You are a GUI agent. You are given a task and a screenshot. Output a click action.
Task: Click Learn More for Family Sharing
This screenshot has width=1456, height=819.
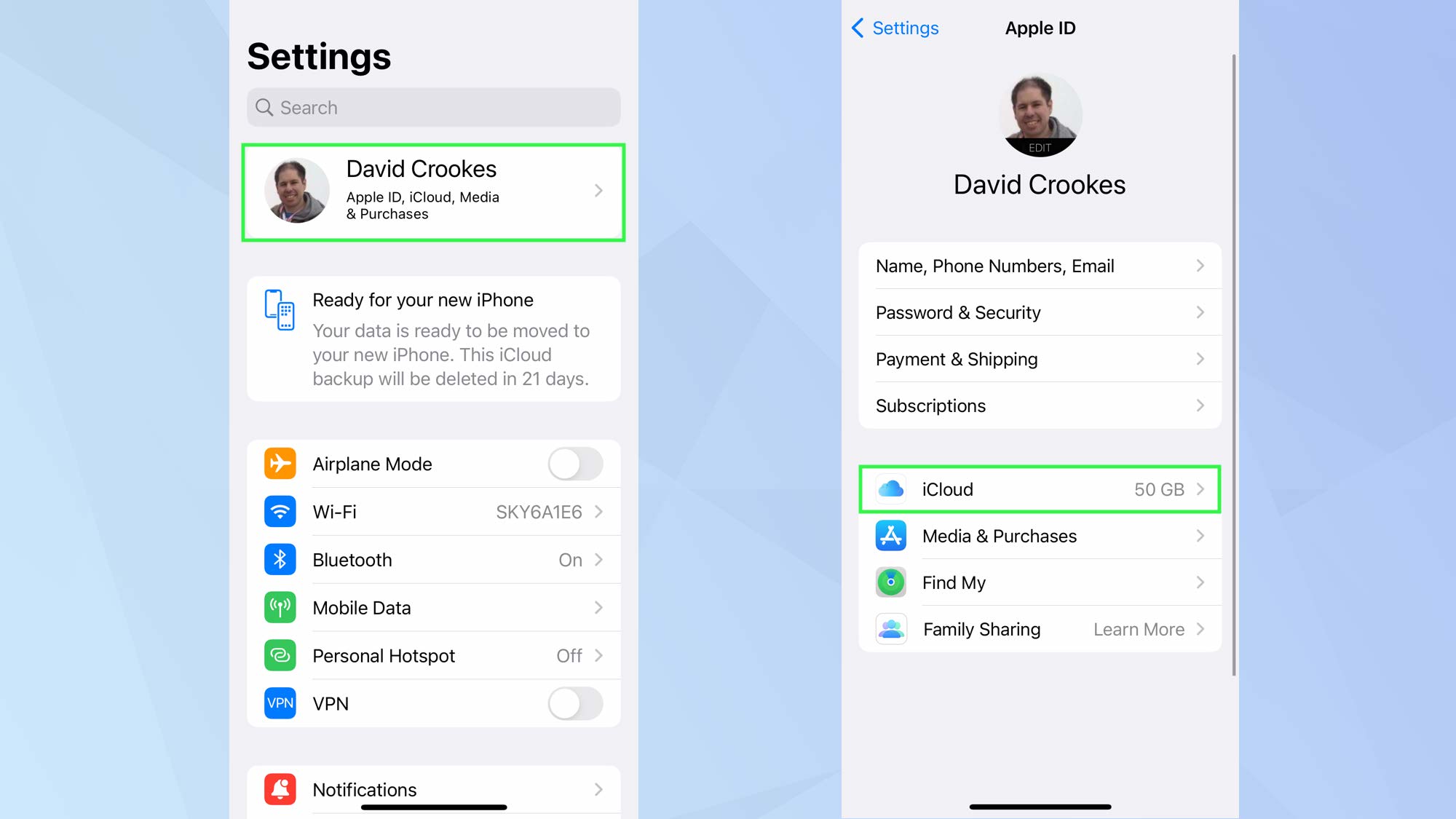(1139, 629)
